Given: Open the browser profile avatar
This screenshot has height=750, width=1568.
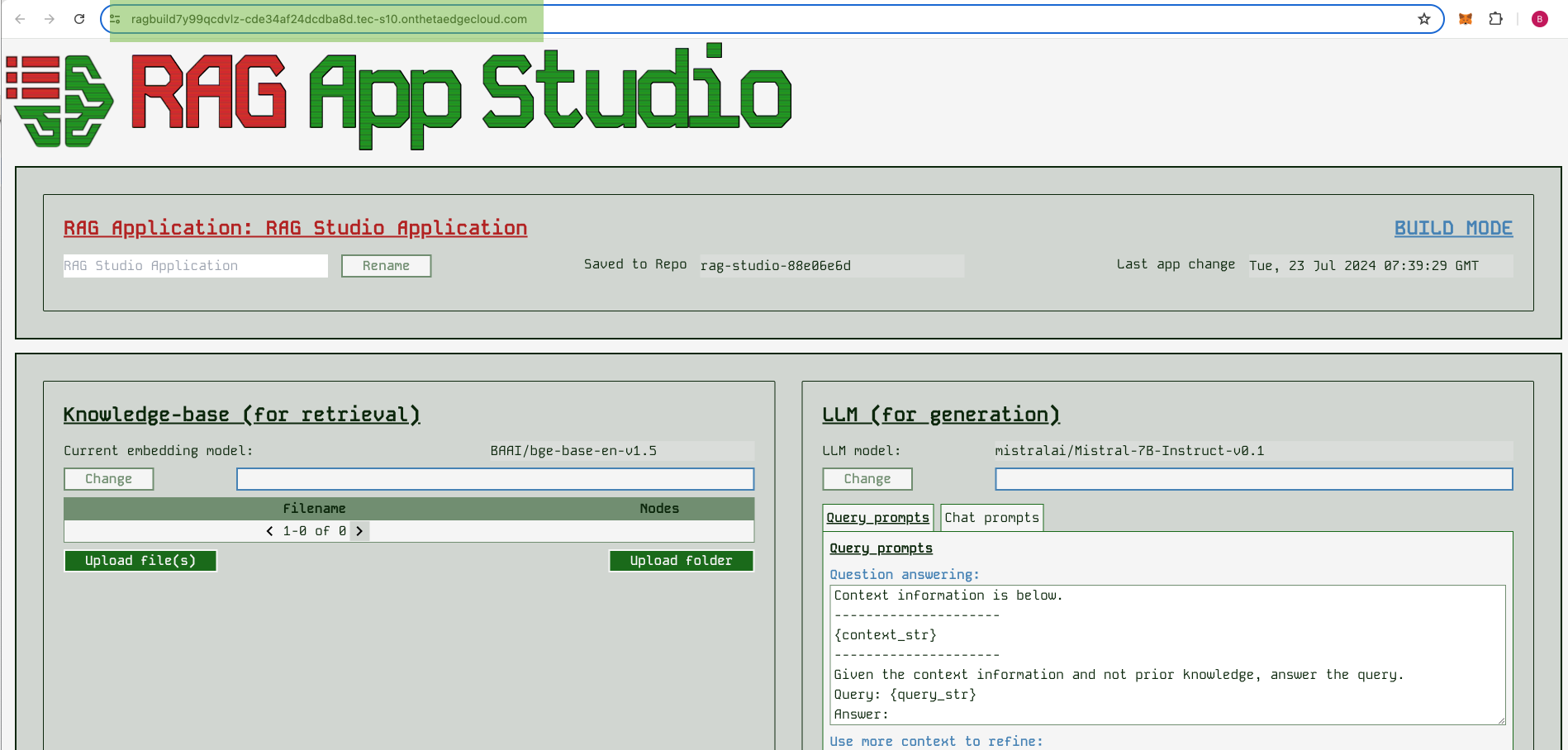Looking at the screenshot, I should 1539,18.
